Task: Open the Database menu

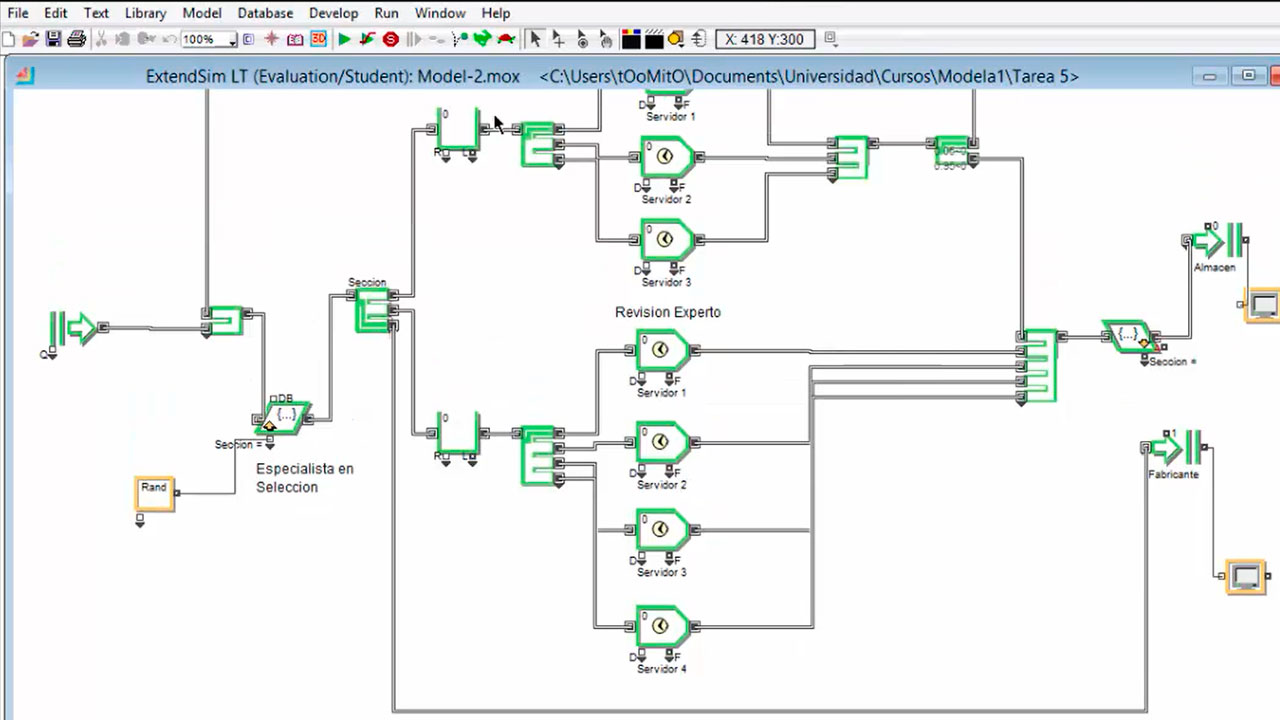Action: [x=265, y=13]
